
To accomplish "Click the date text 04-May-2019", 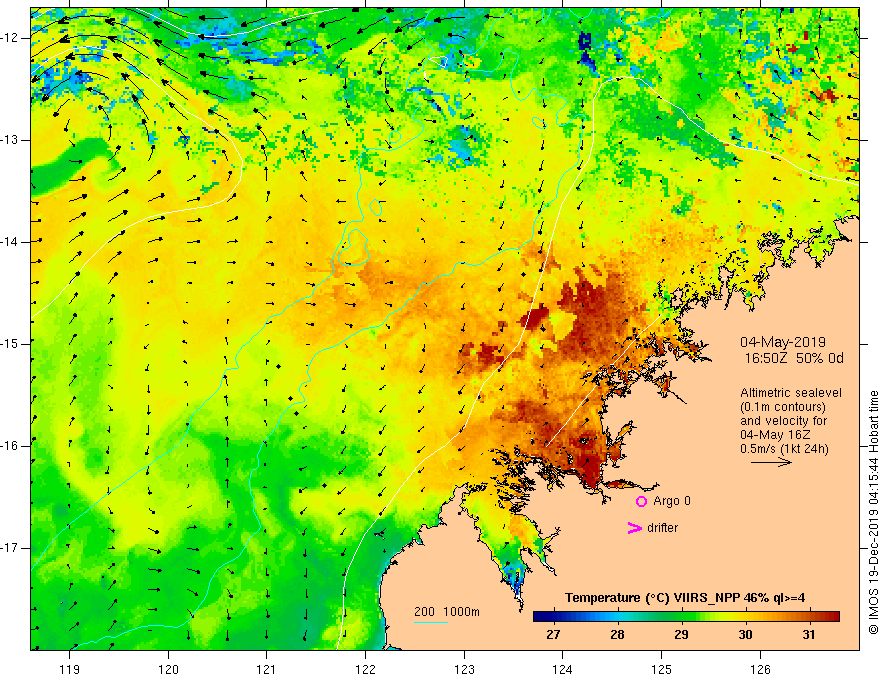I will [x=782, y=342].
